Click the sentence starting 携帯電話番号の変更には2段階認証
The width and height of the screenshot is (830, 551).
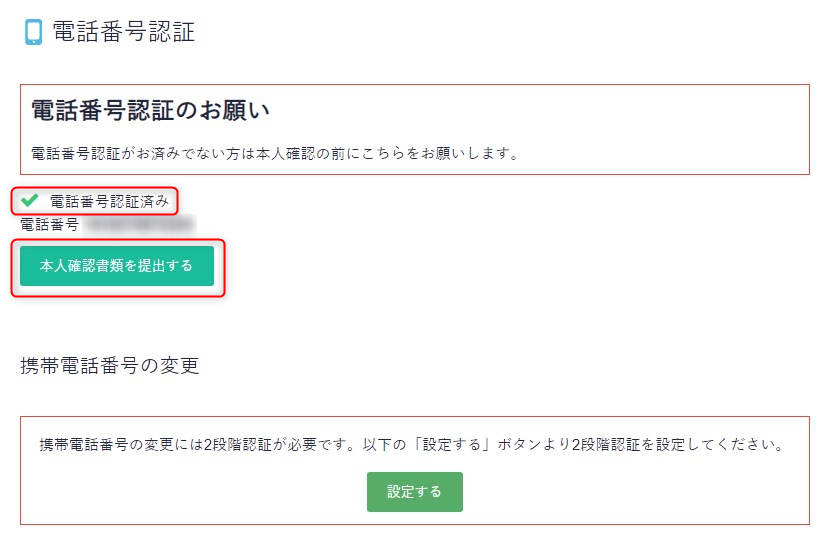[412, 444]
